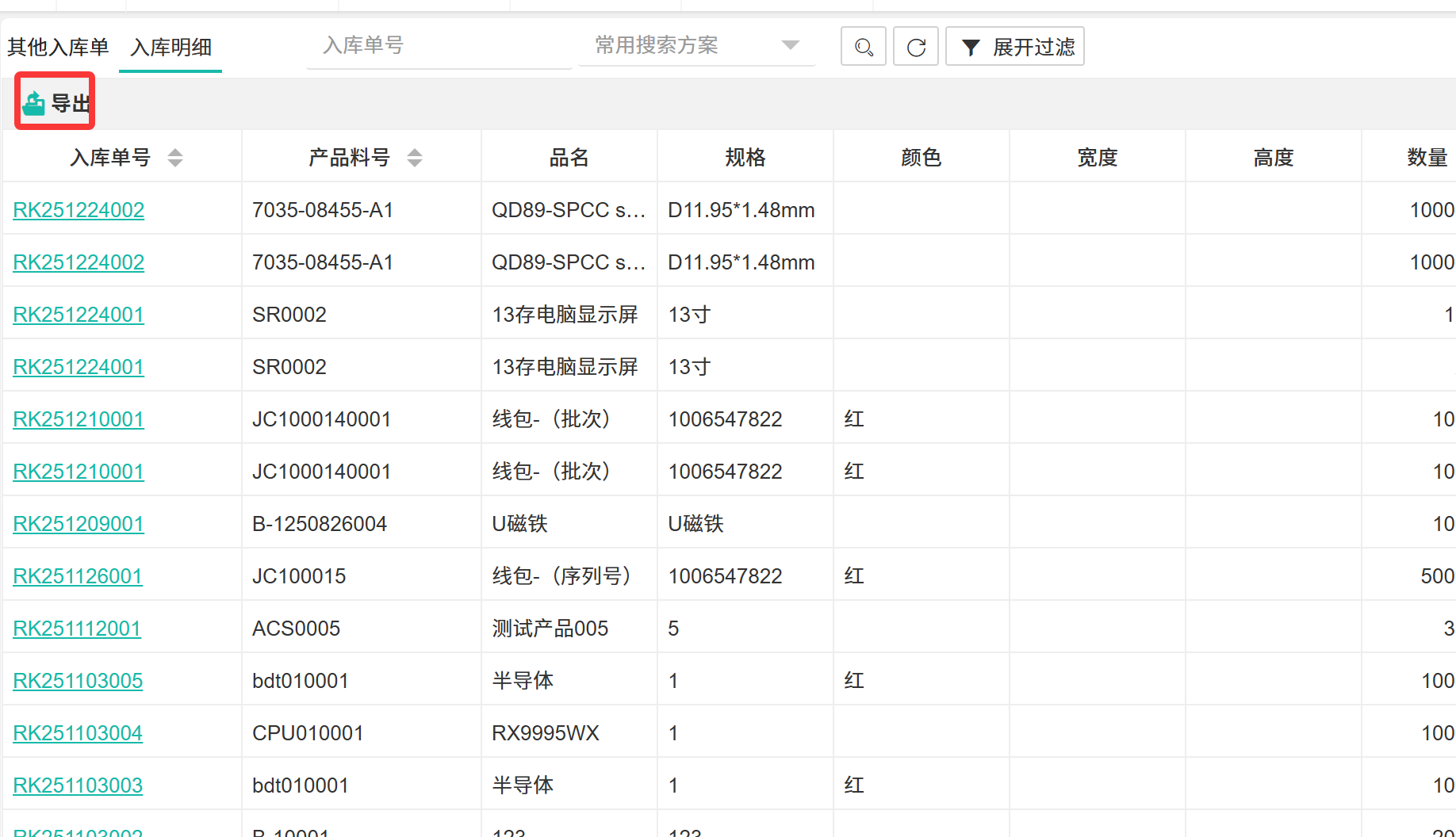This screenshot has width=1456, height=837.
Task: Open order link RK251126001
Action: (x=78, y=576)
